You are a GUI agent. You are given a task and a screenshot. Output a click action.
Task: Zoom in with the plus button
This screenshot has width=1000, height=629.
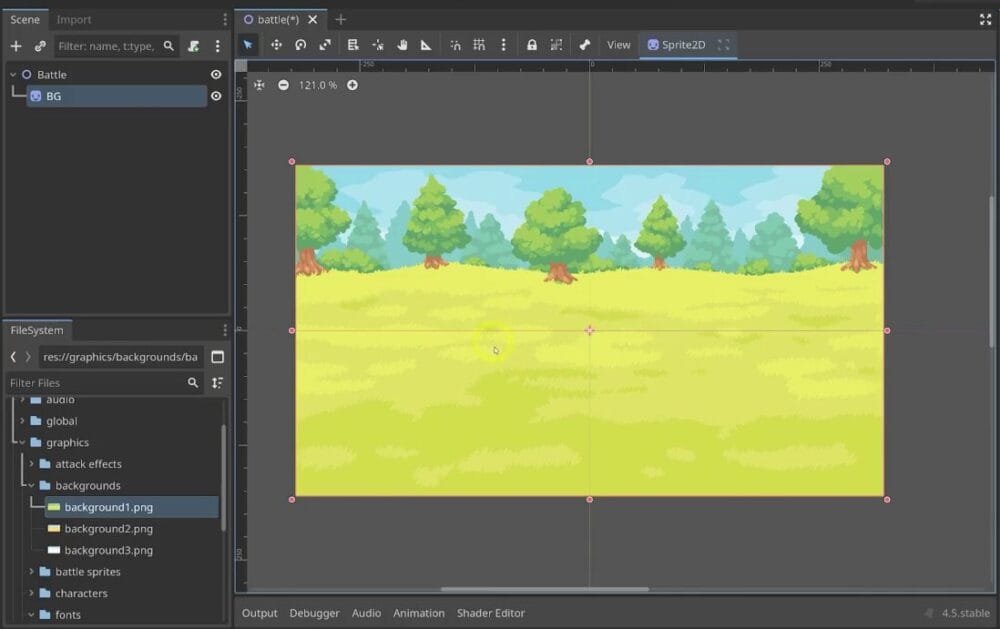pos(352,85)
